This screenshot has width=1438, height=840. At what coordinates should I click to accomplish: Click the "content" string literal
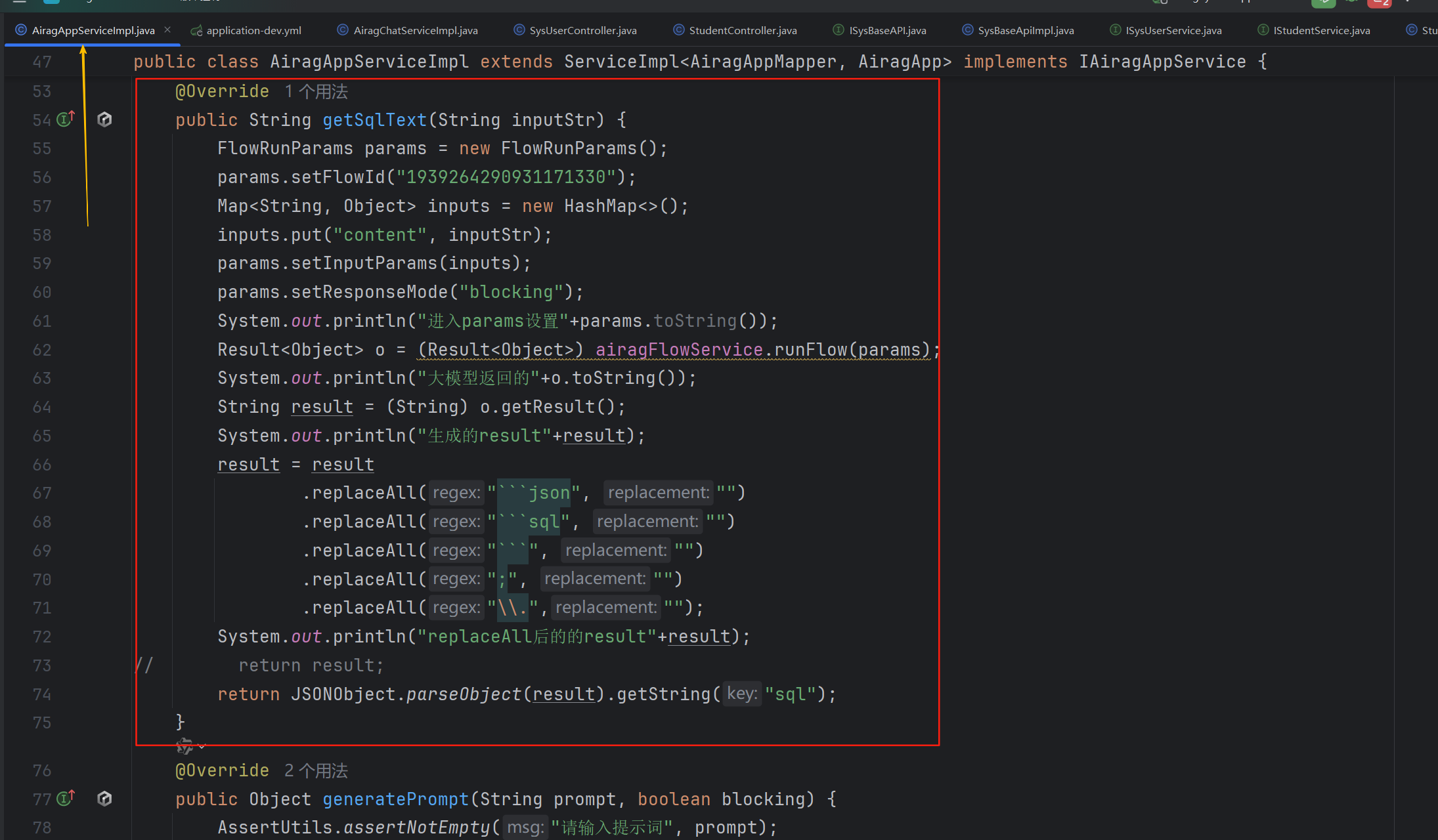point(380,235)
